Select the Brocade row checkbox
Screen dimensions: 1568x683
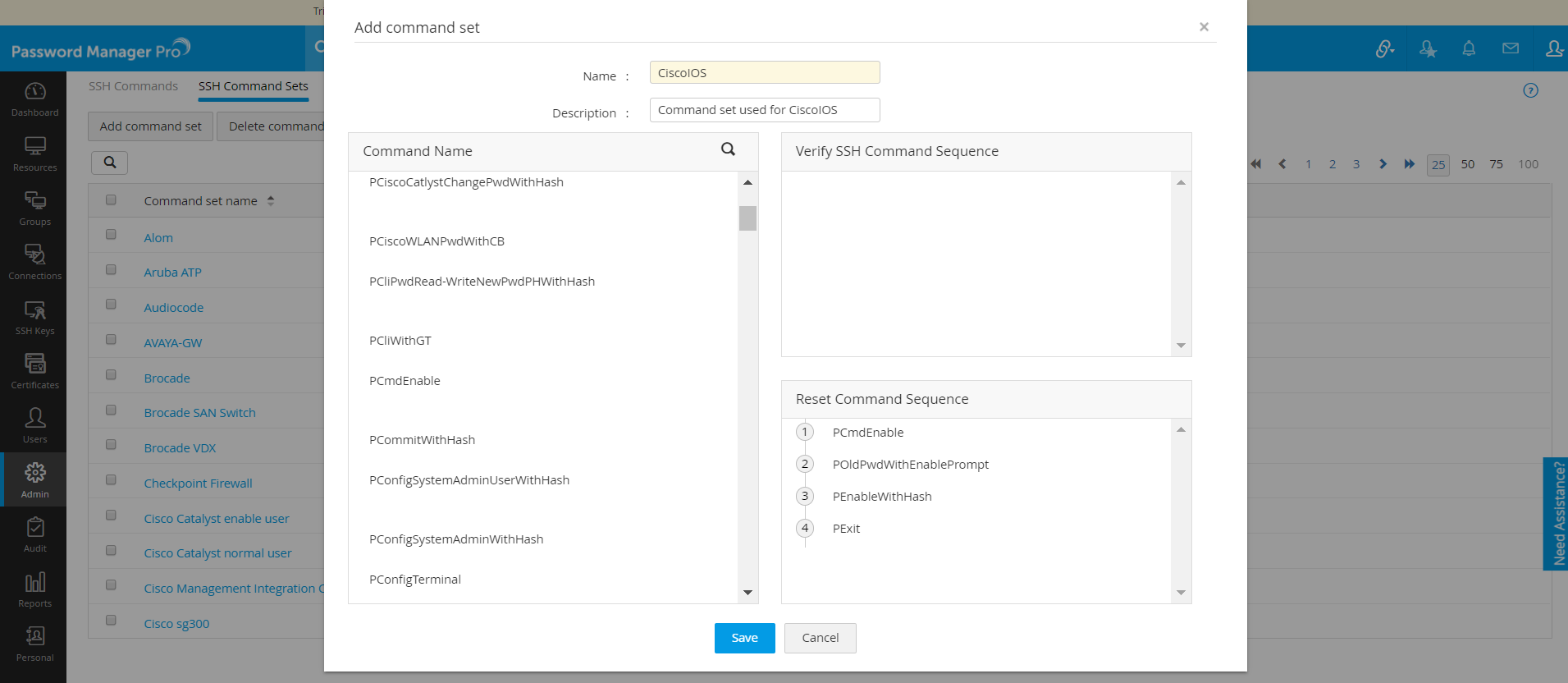[111, 375]
